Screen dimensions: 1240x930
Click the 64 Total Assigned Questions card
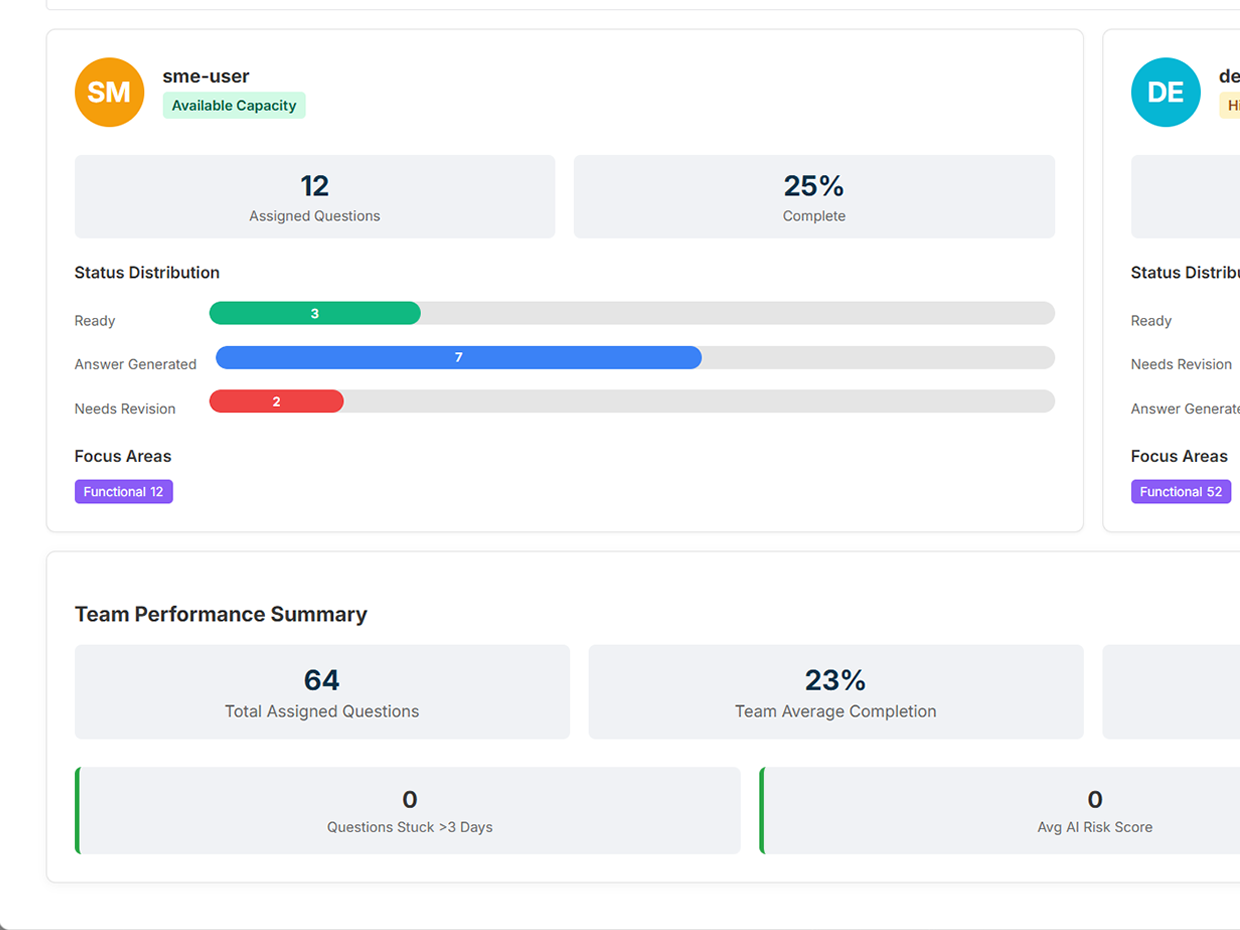(x=321, y=691)
